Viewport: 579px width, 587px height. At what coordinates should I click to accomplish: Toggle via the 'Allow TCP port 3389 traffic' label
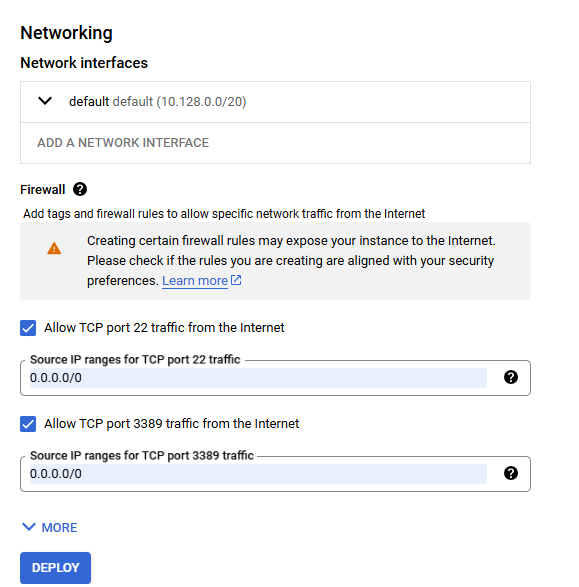171,424
